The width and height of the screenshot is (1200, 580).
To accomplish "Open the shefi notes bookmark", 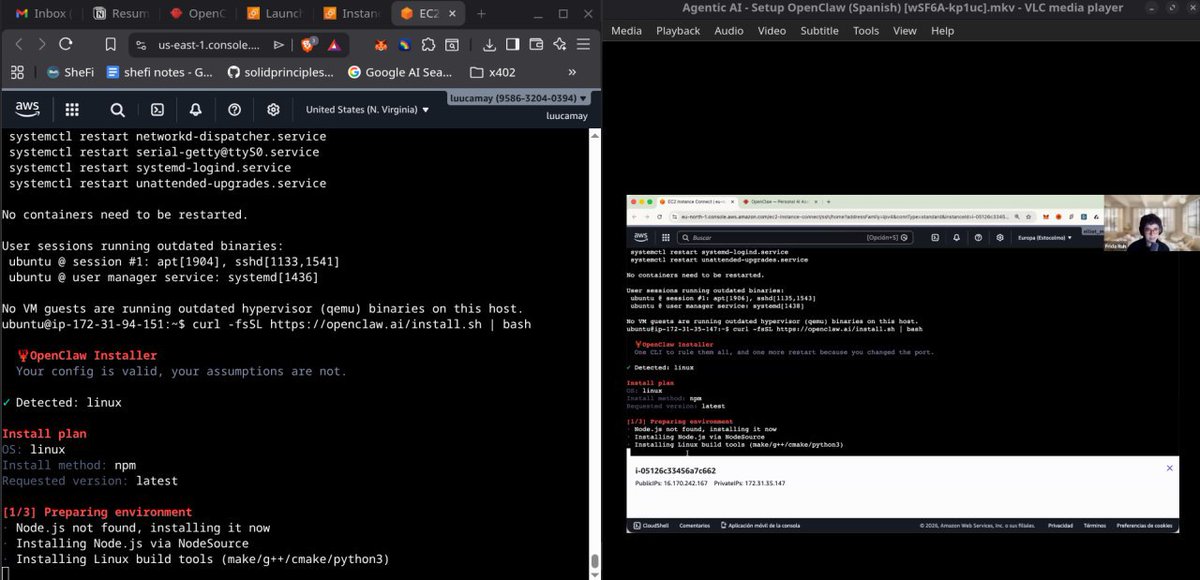I will (x=160, y=72).
